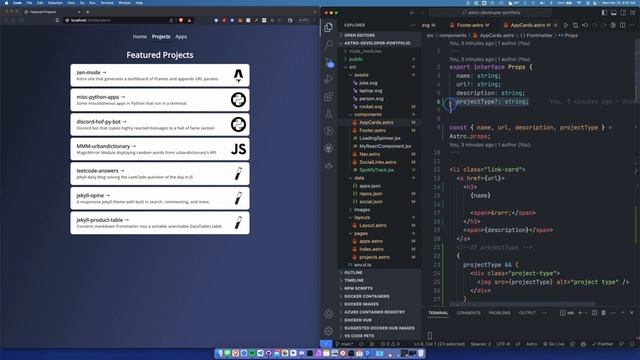Open the Terminal menu in macOS menu bar
This screenshot has height=360, width=640.
click(x=107, y=3)
